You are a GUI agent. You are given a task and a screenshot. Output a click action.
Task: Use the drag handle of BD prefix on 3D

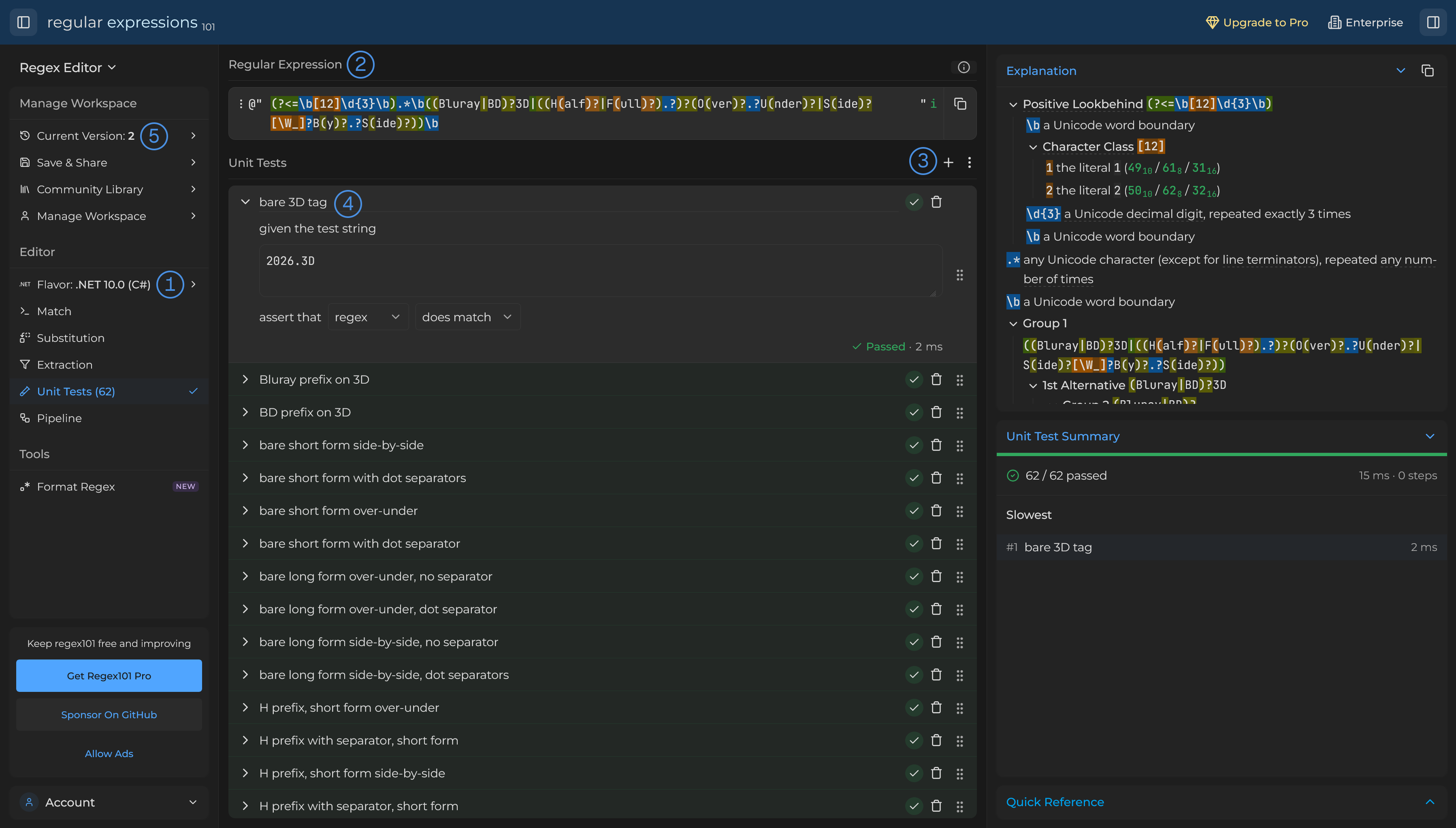tap(960, 413)
